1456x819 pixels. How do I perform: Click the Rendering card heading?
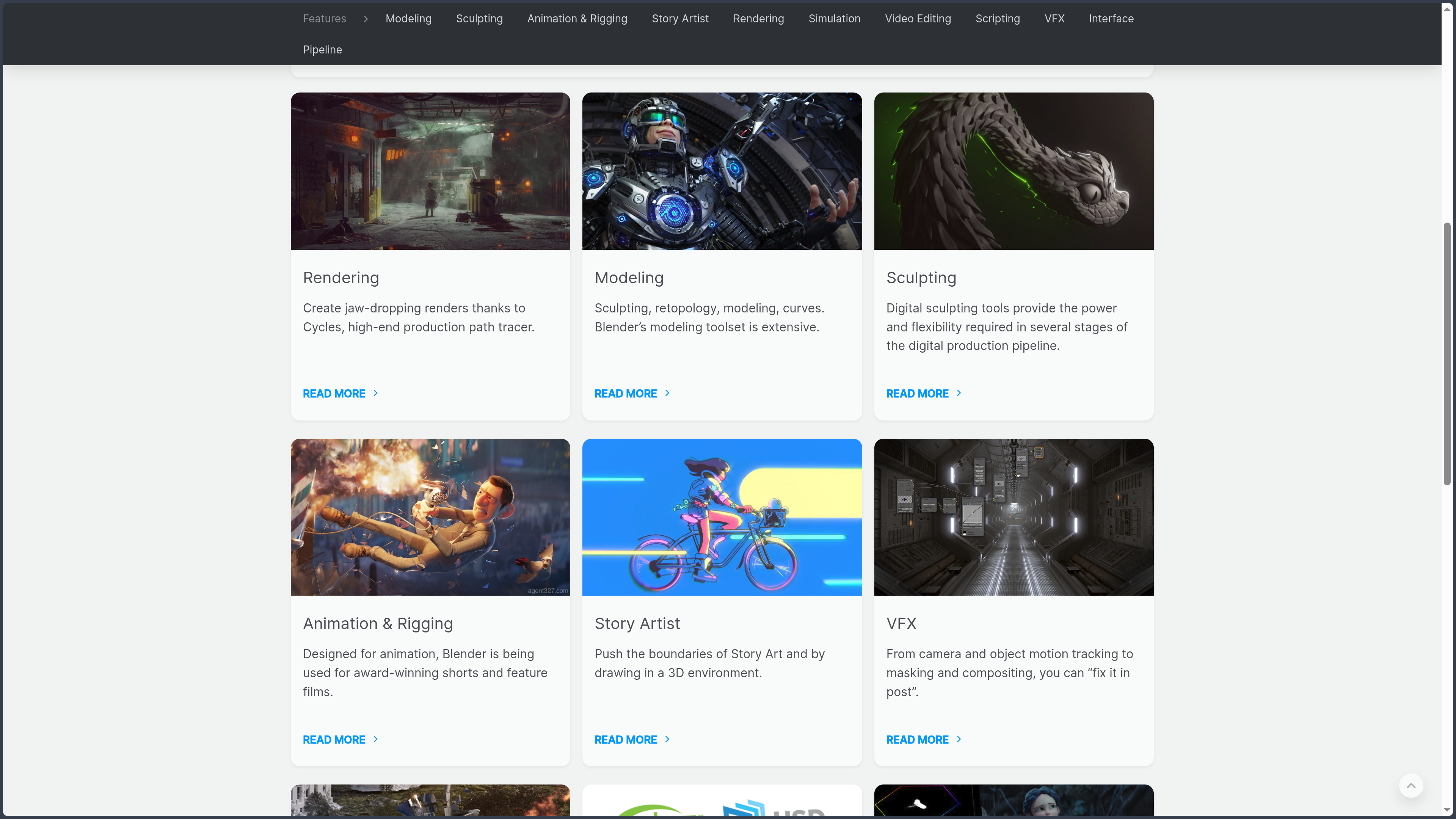click(341, 278)
